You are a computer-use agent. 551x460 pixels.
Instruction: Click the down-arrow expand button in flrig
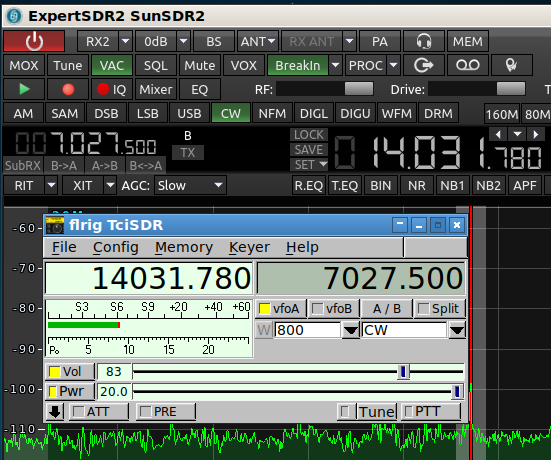55,412
